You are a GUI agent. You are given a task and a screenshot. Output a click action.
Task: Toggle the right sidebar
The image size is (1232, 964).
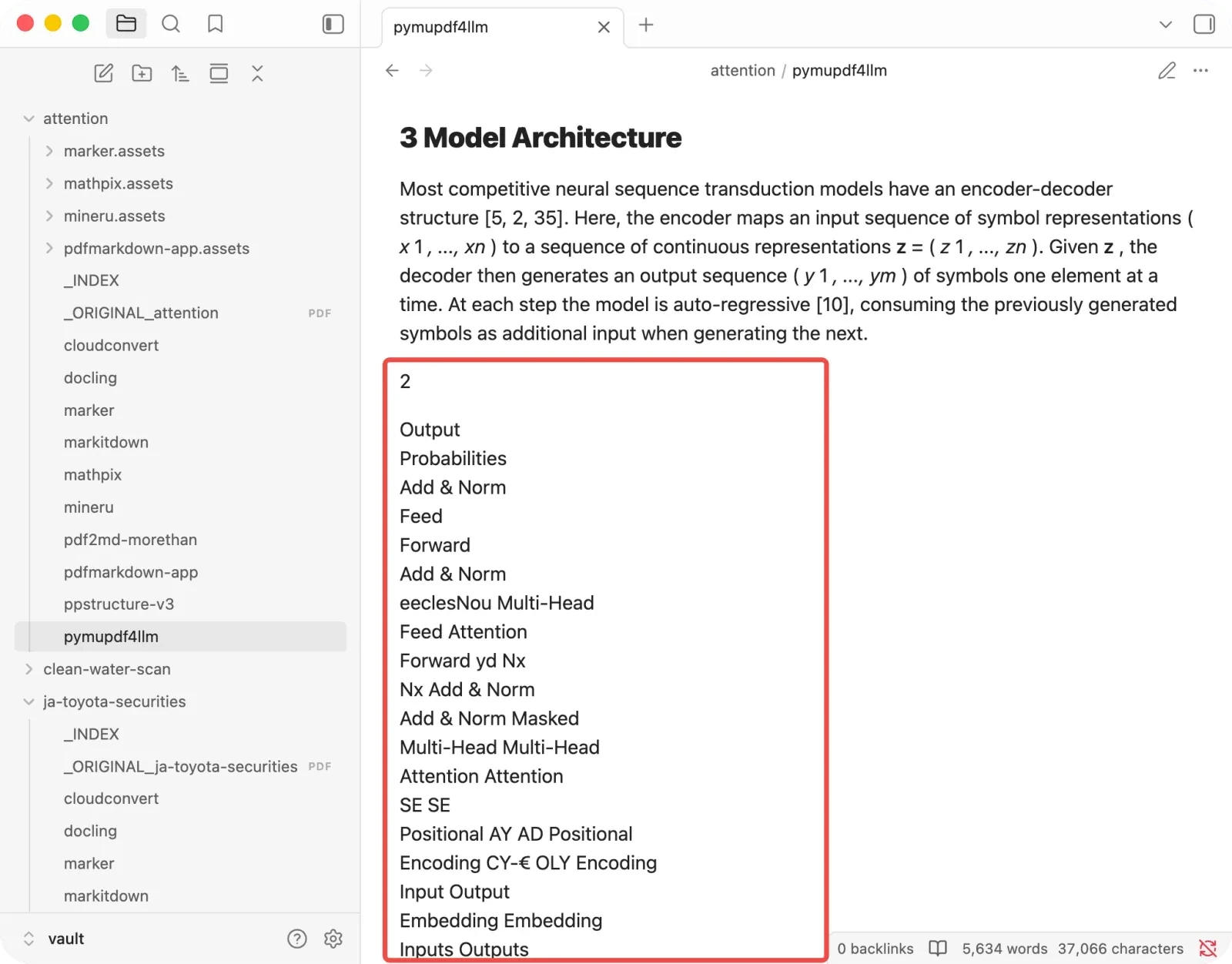click(x=1204, y=24)
